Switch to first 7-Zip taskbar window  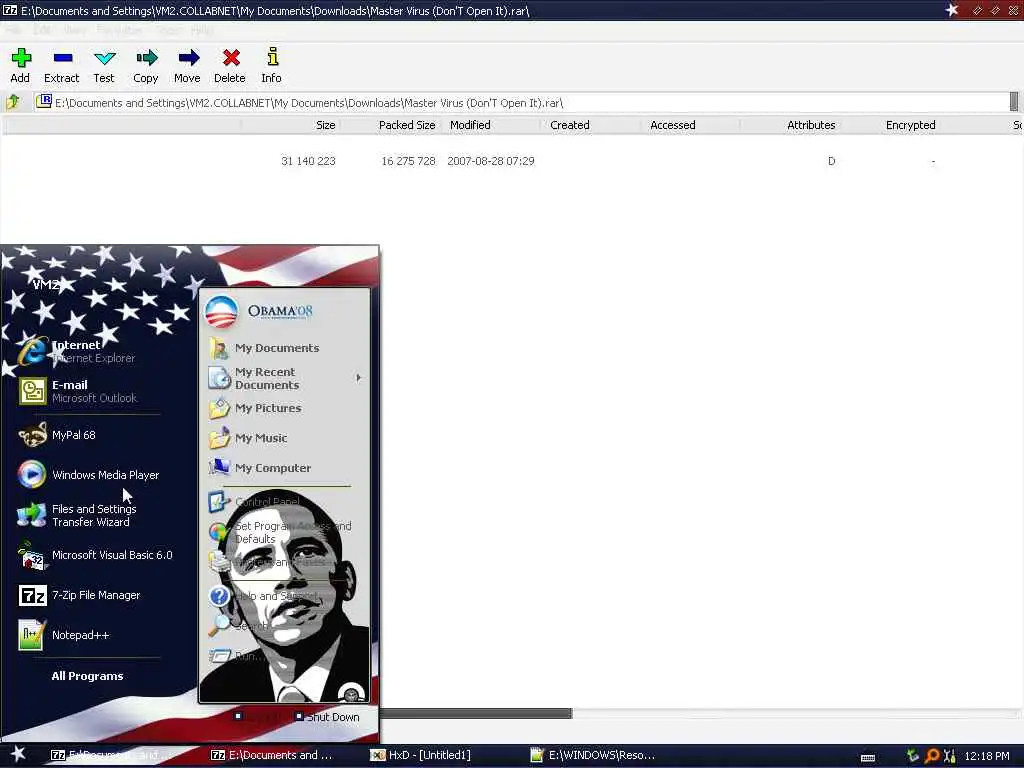[111, 755]
